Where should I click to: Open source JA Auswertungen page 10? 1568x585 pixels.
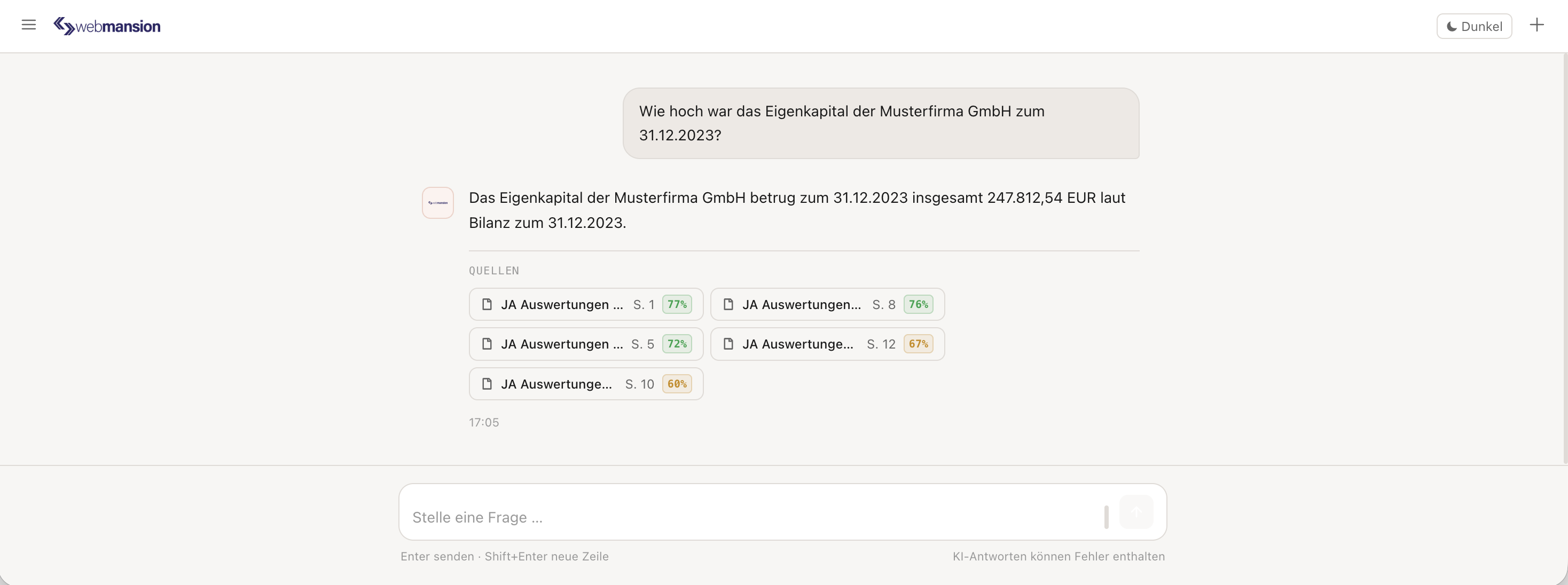585,384
